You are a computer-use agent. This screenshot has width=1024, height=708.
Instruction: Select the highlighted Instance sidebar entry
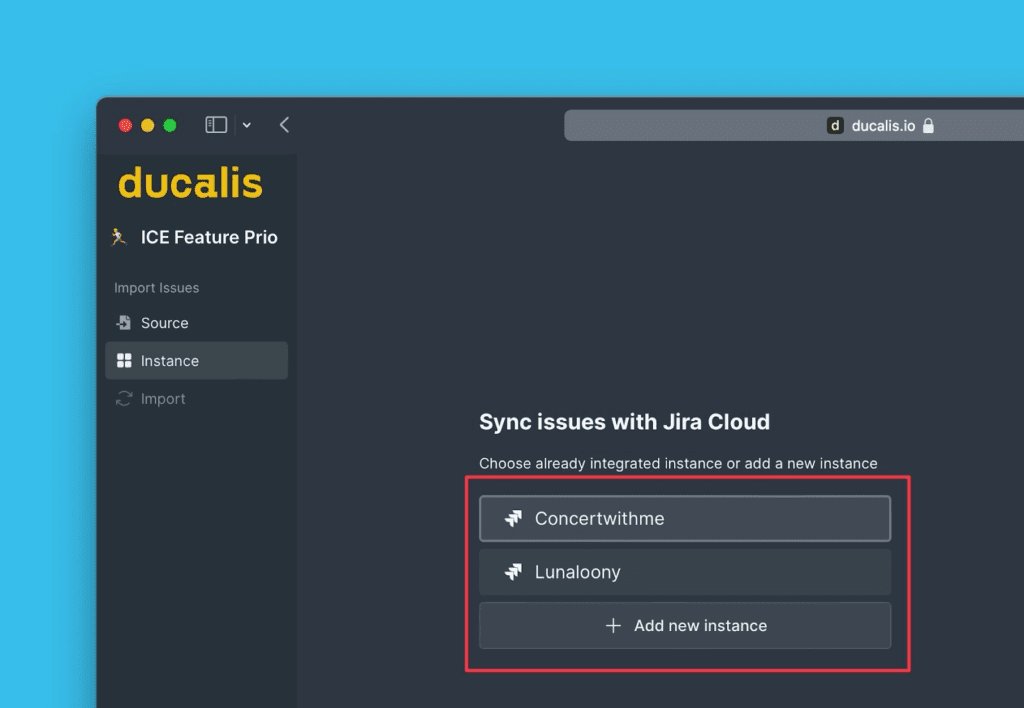(x=196, y=360)
